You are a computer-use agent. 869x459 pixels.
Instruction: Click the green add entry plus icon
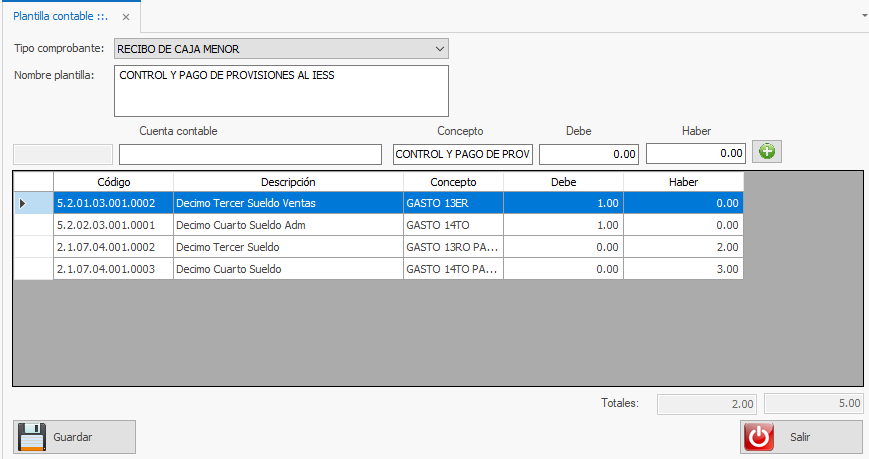[x=768, y=152]
